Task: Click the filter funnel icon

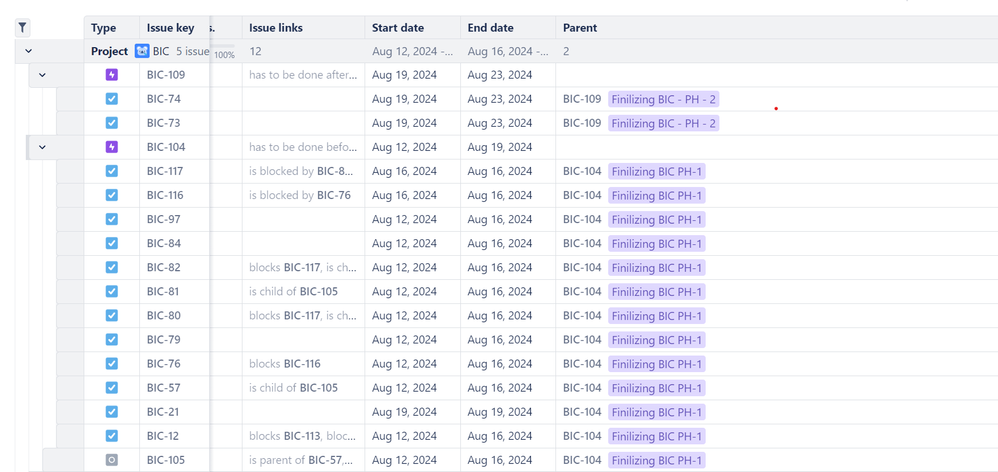Action: 22,28
